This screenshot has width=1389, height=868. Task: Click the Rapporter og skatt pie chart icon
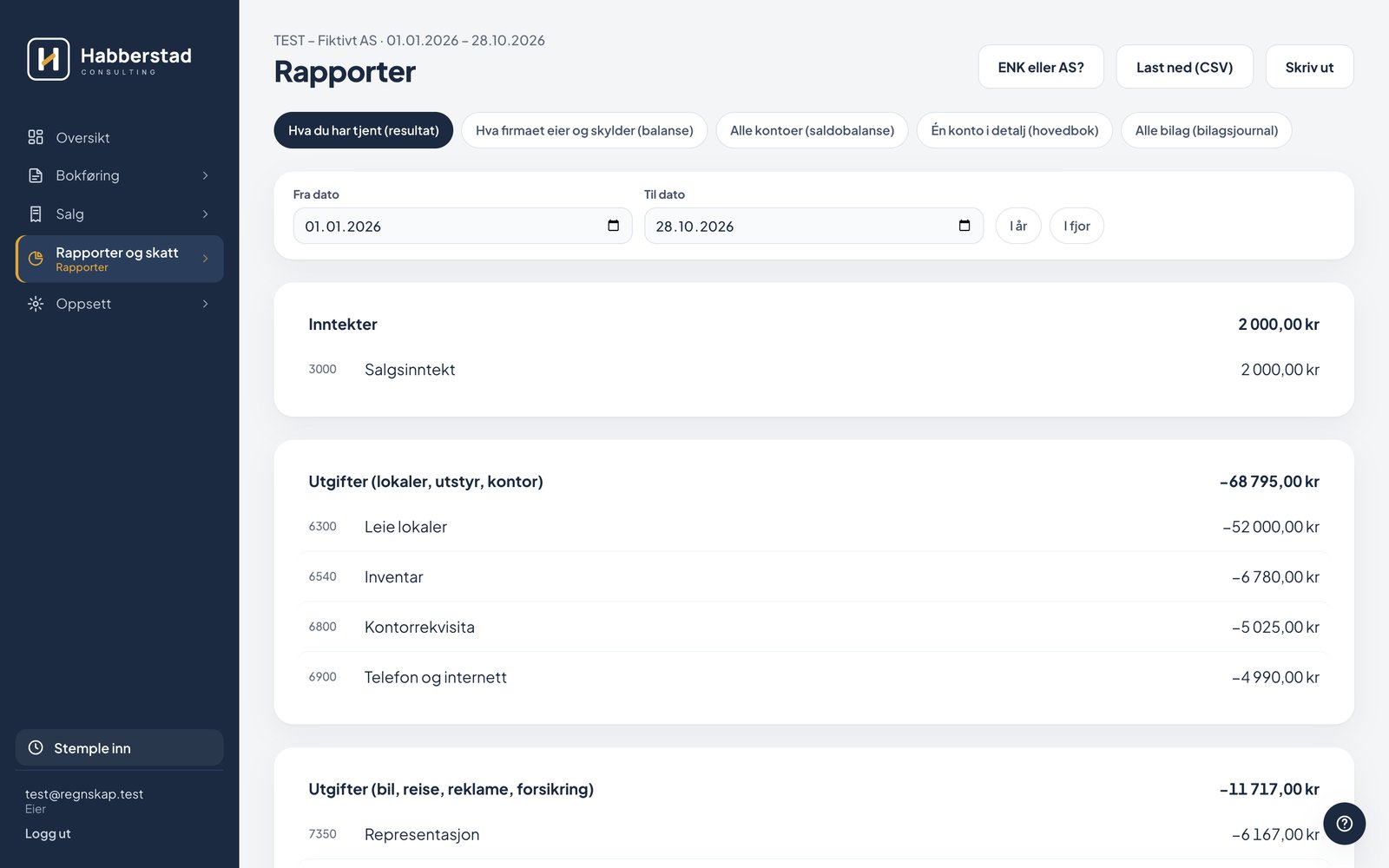(x=36, y=259)
